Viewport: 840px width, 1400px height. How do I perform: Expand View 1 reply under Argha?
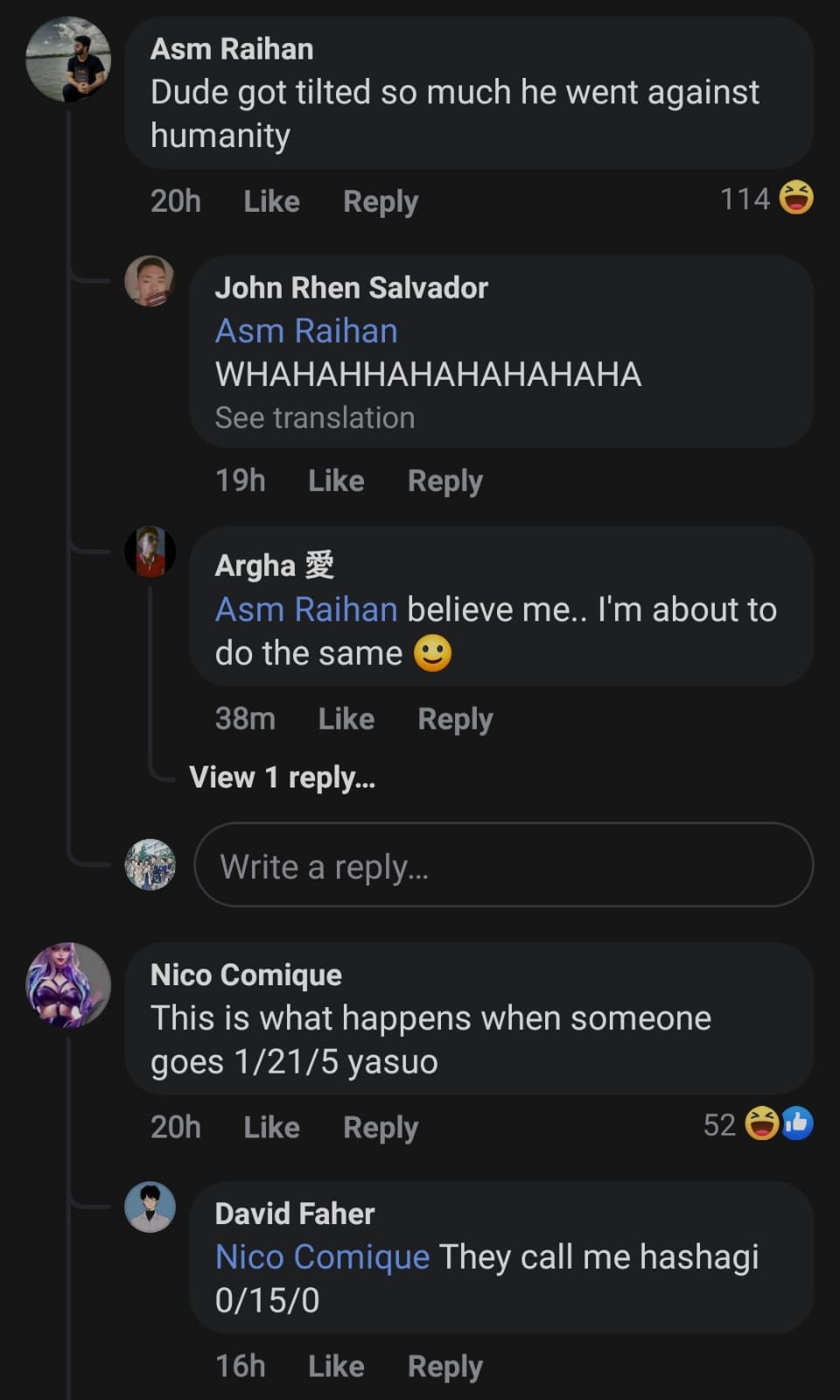[x=282, y=777]
